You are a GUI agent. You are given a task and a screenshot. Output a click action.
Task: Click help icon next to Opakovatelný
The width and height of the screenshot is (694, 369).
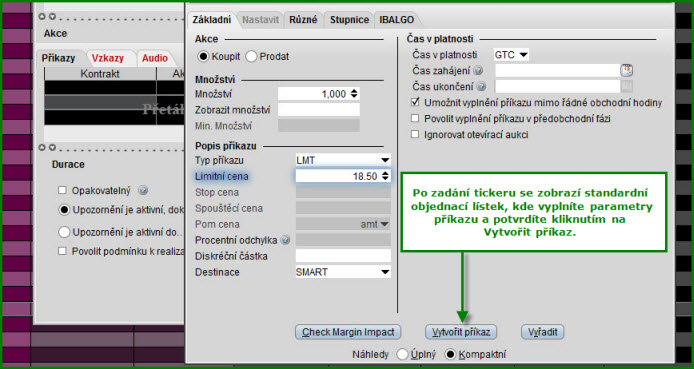[143, 191]
